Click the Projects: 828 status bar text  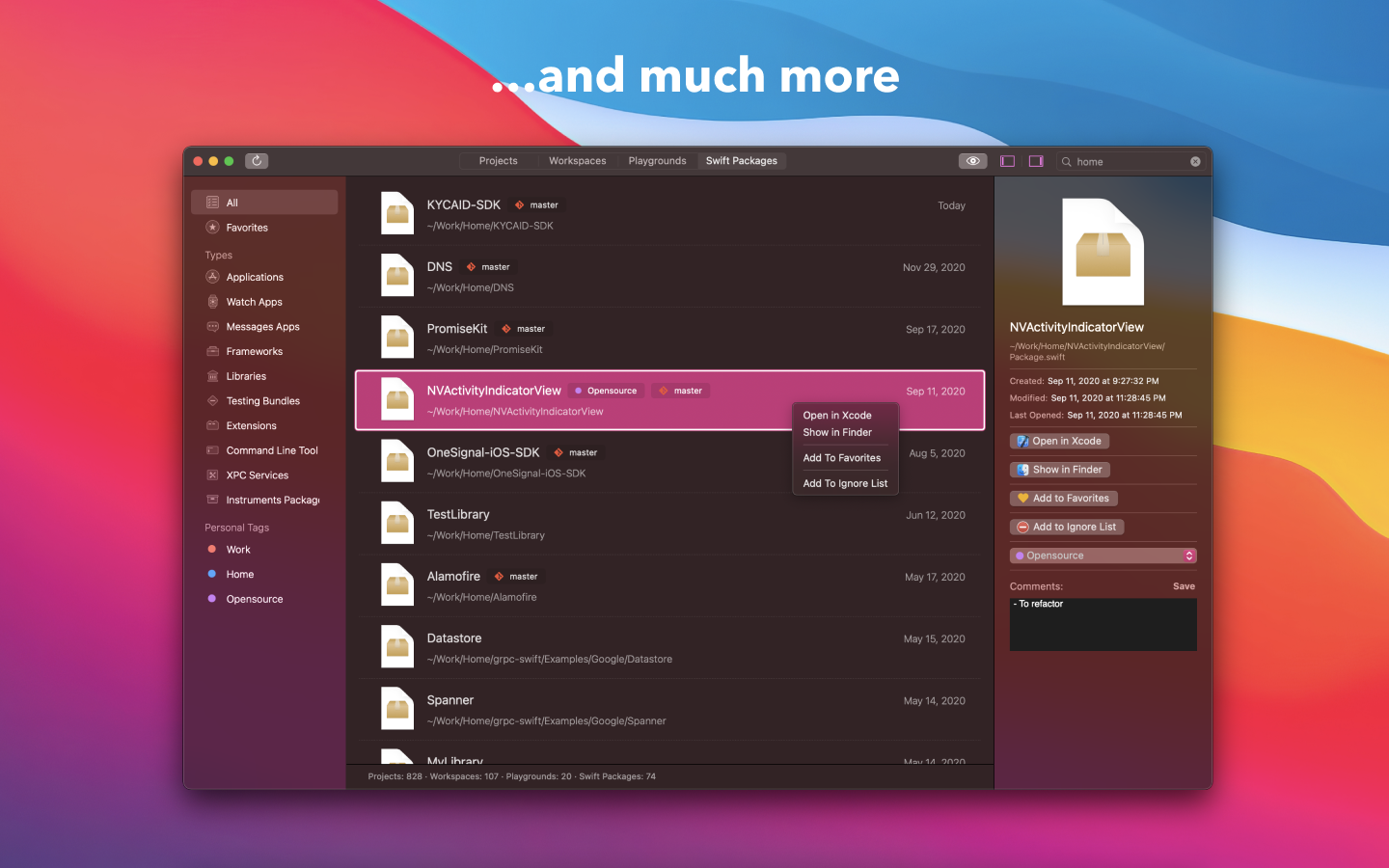[395, 776]
